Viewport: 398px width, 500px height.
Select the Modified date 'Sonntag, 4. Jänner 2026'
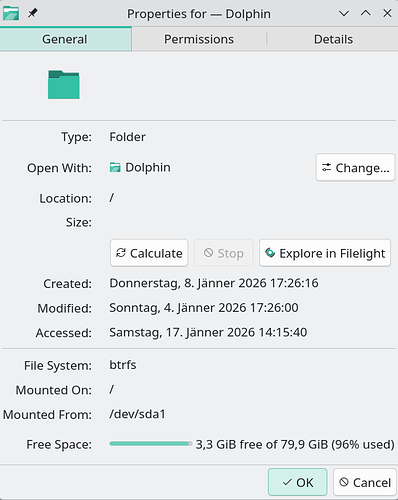pyautogui.click(x=178, y=308)
